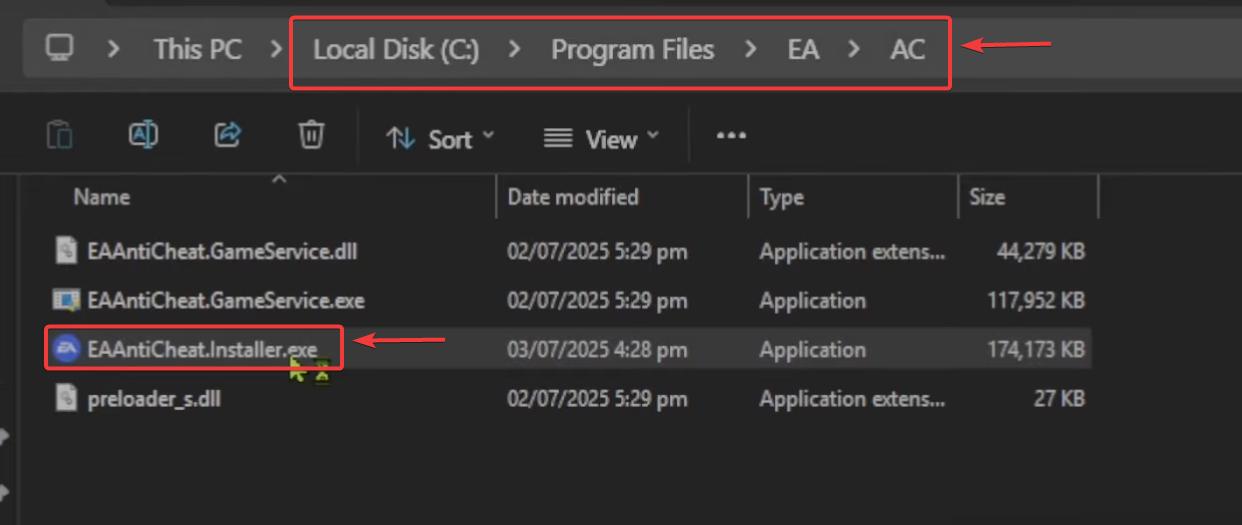Click the preloader_s.dll file icon
The width and height of the screenshot is (1242, 525).
click(66, 399)
